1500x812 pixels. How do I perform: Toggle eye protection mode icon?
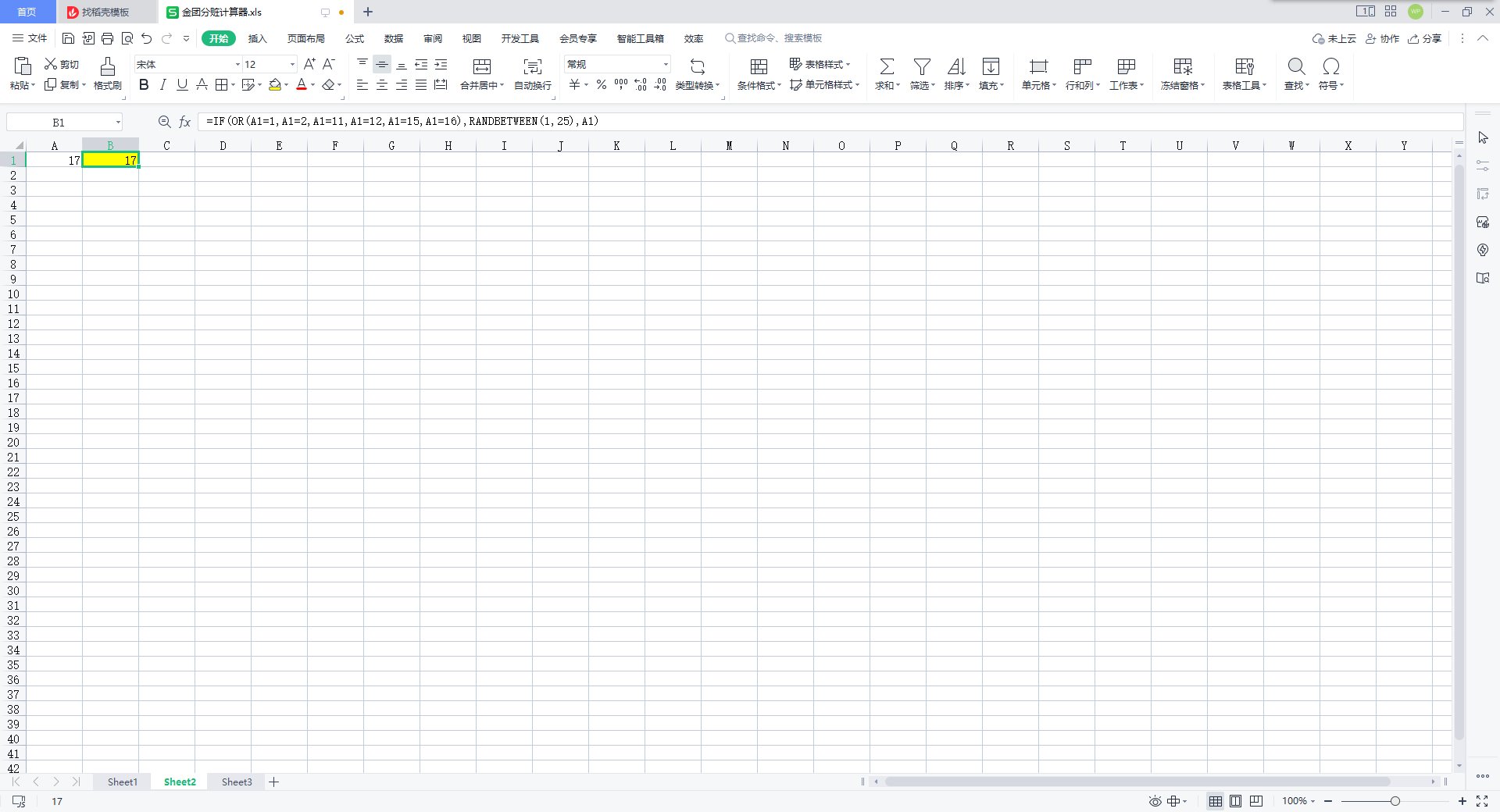(1155, 801)
